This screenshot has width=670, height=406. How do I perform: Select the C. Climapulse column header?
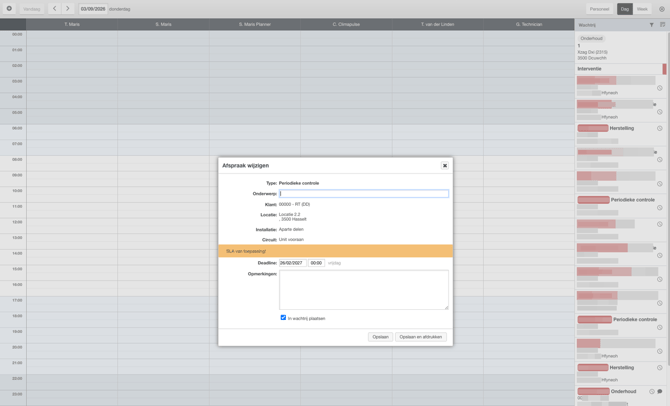[x=346, y=24]
